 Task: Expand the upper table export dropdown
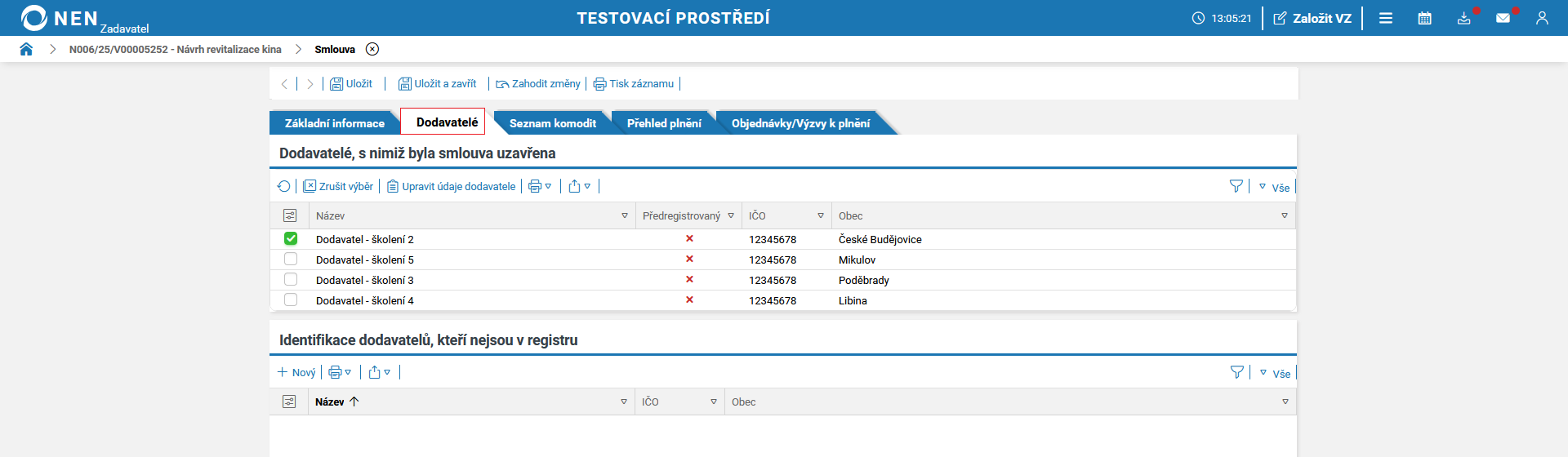pyautogui.click(x=579, y=186)
